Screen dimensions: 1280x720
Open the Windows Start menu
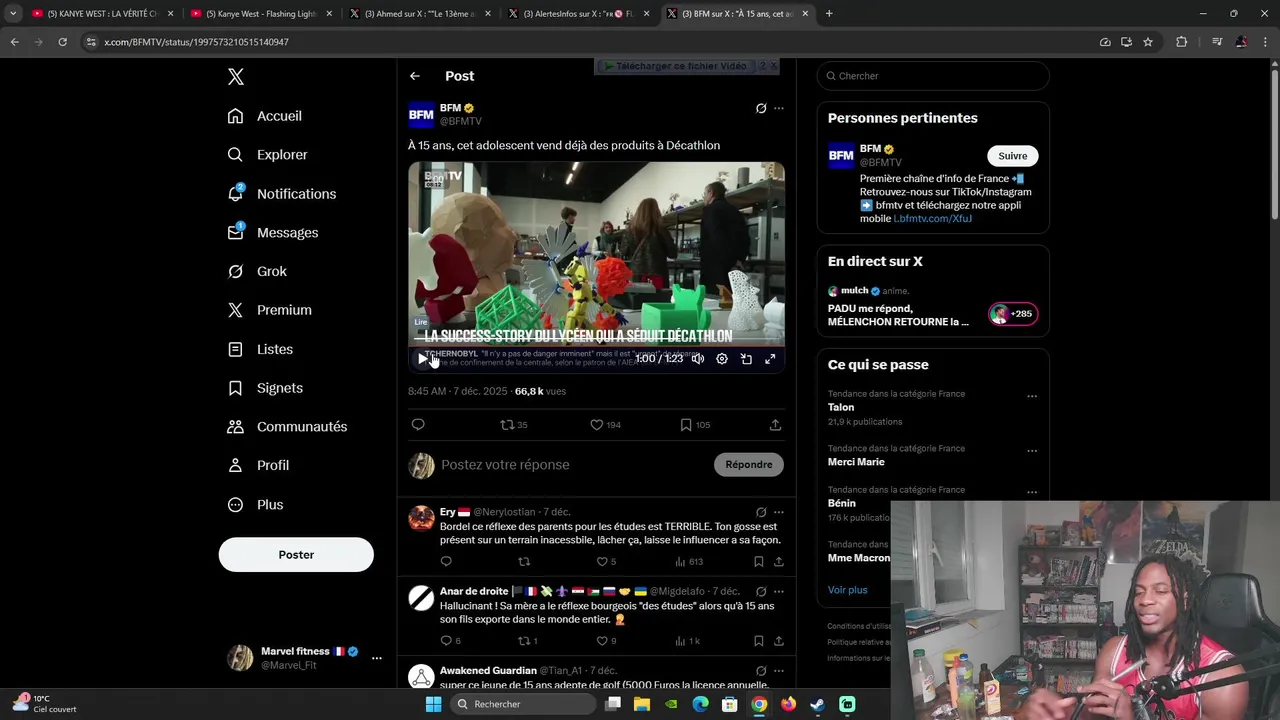[x=433, y=704]
